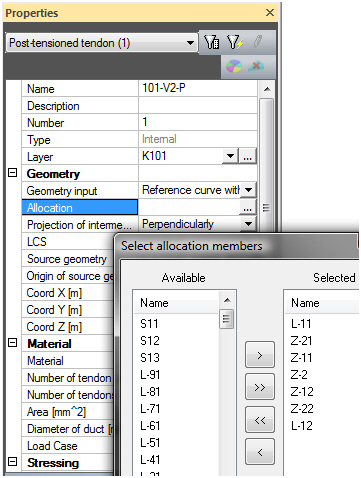Select Z-11 in Selected list
The height and width of the screenshot is (478, 361).
(x=301, y=358)
